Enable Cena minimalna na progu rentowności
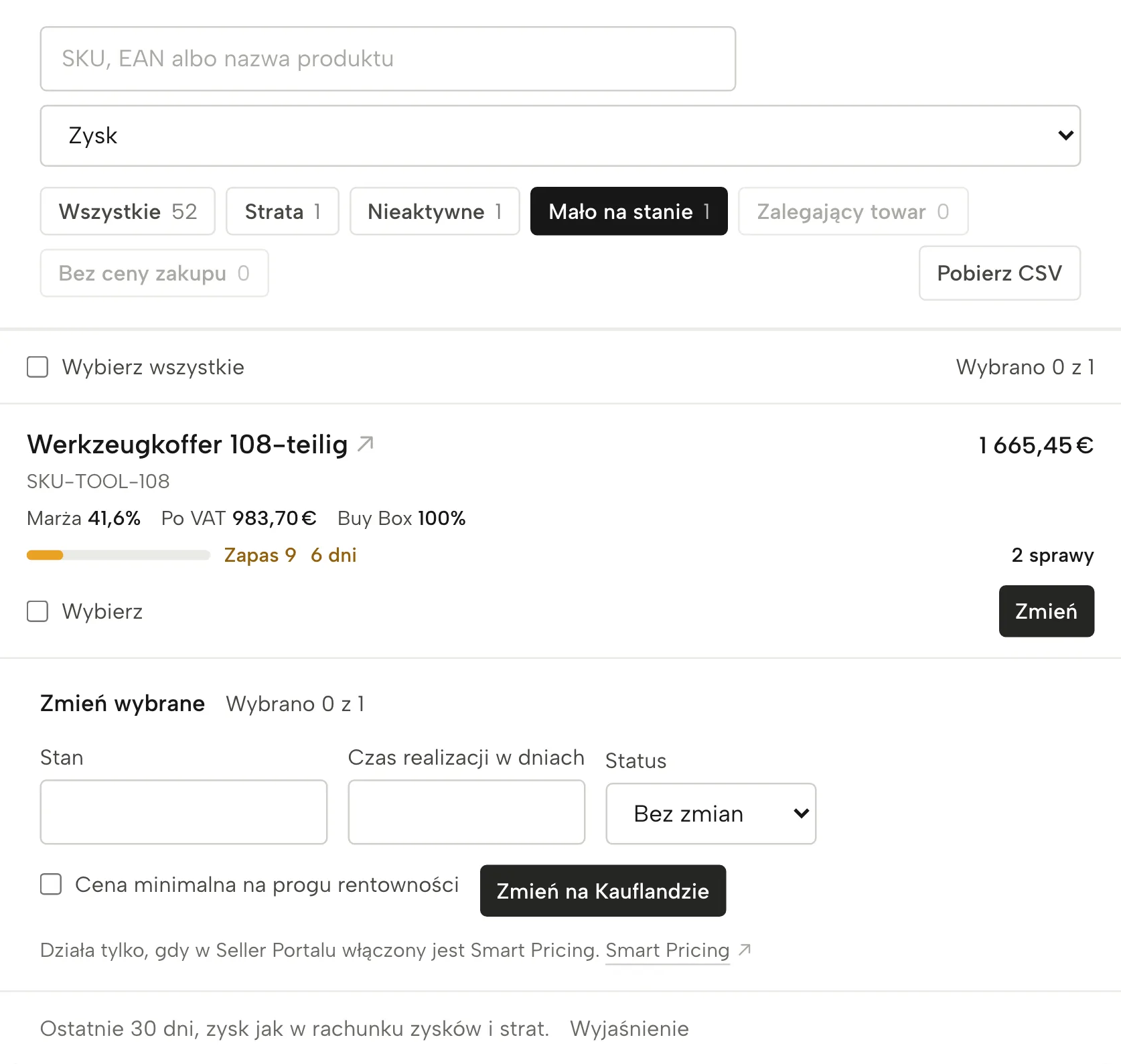 point(51,884)
